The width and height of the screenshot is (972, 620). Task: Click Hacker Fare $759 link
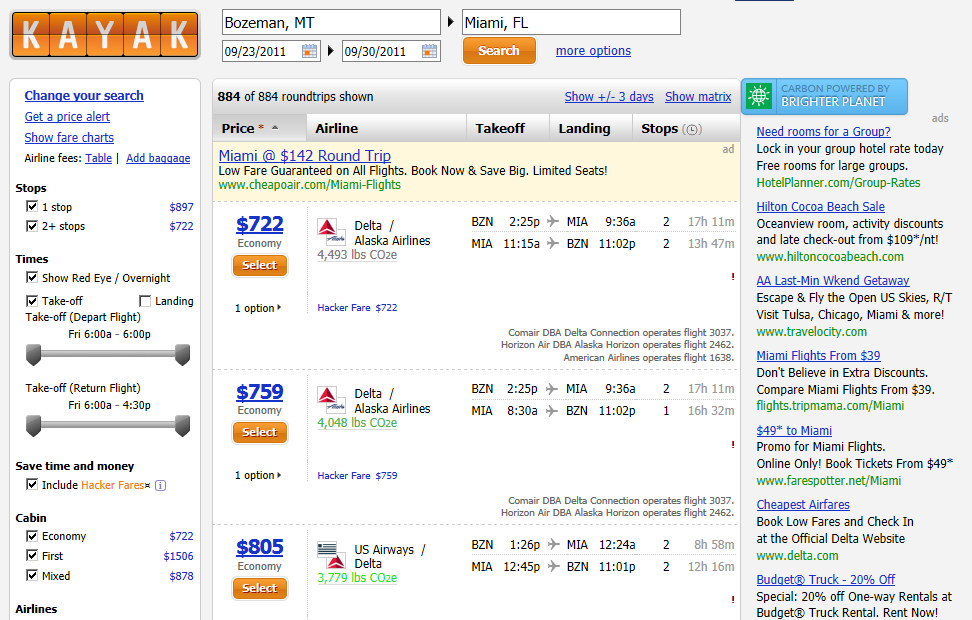click(357, 476)
